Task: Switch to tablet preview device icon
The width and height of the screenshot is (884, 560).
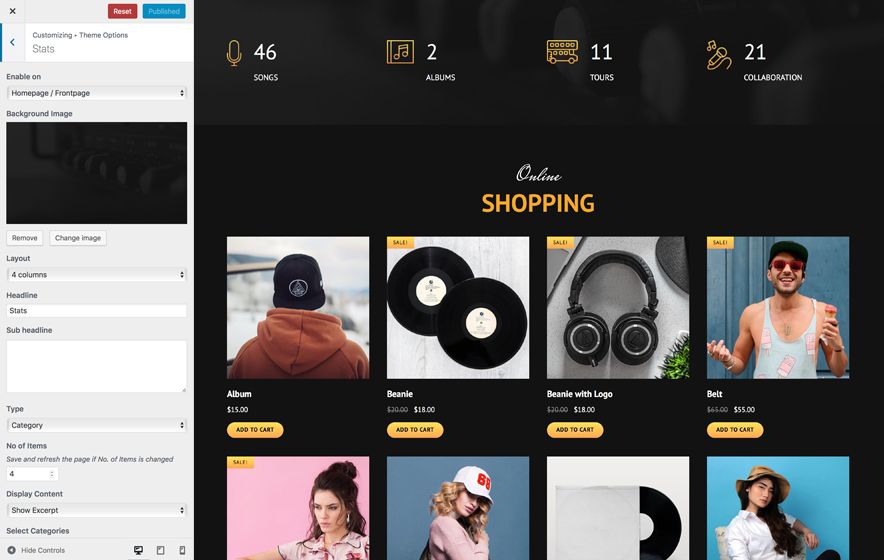Action: tap(161, 550)
